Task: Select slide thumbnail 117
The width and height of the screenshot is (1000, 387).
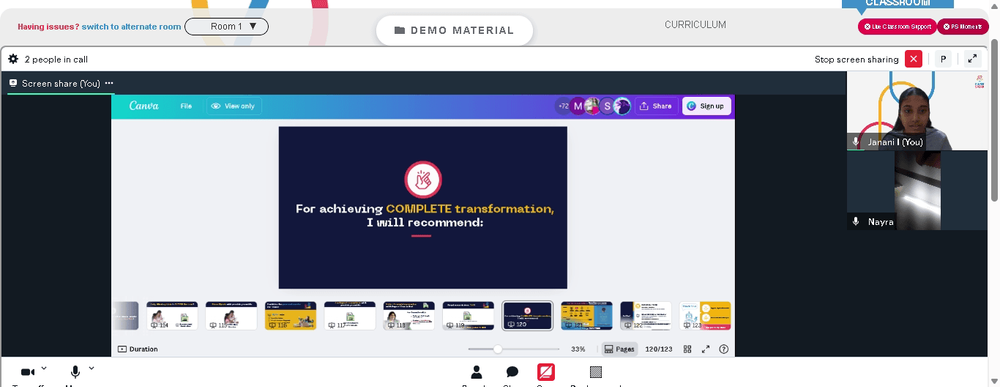Action: point(349,316)
